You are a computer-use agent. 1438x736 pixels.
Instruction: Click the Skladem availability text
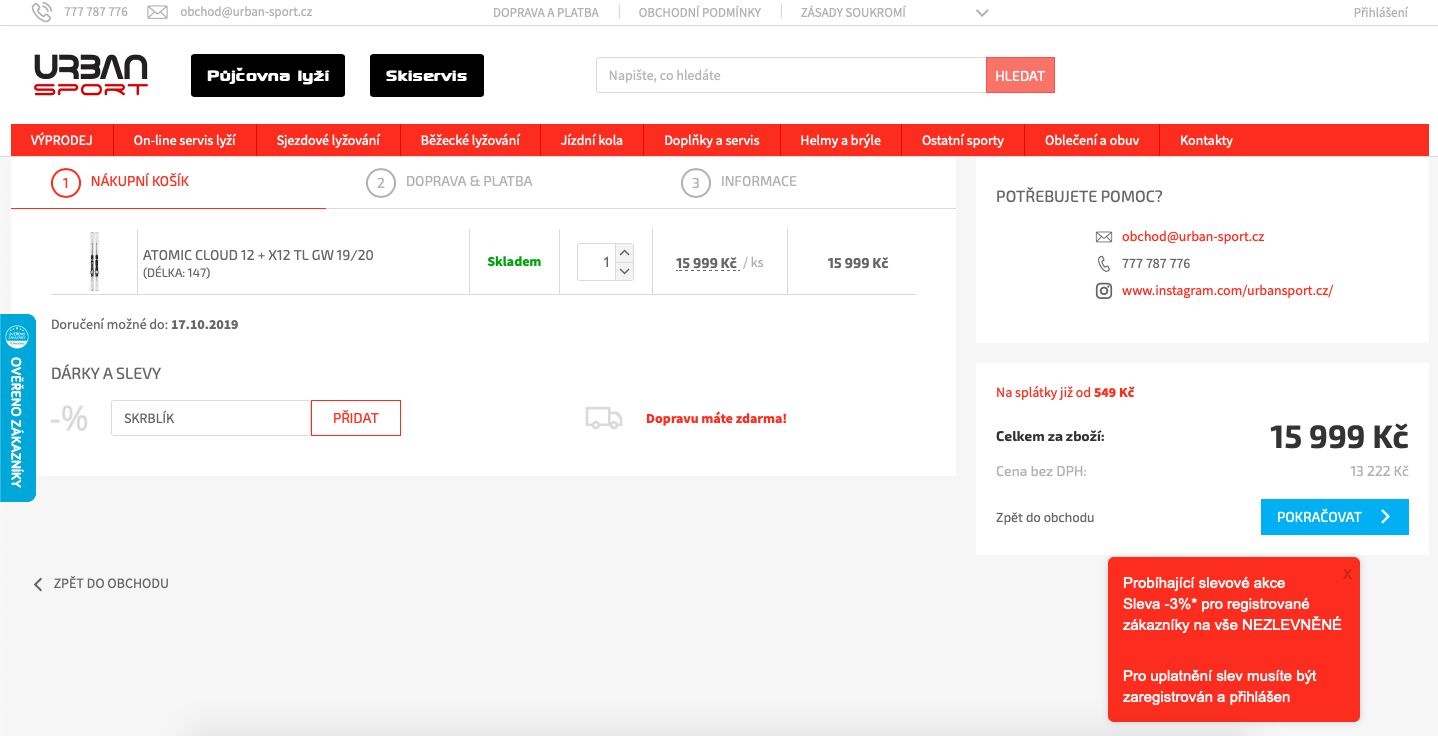514,262
